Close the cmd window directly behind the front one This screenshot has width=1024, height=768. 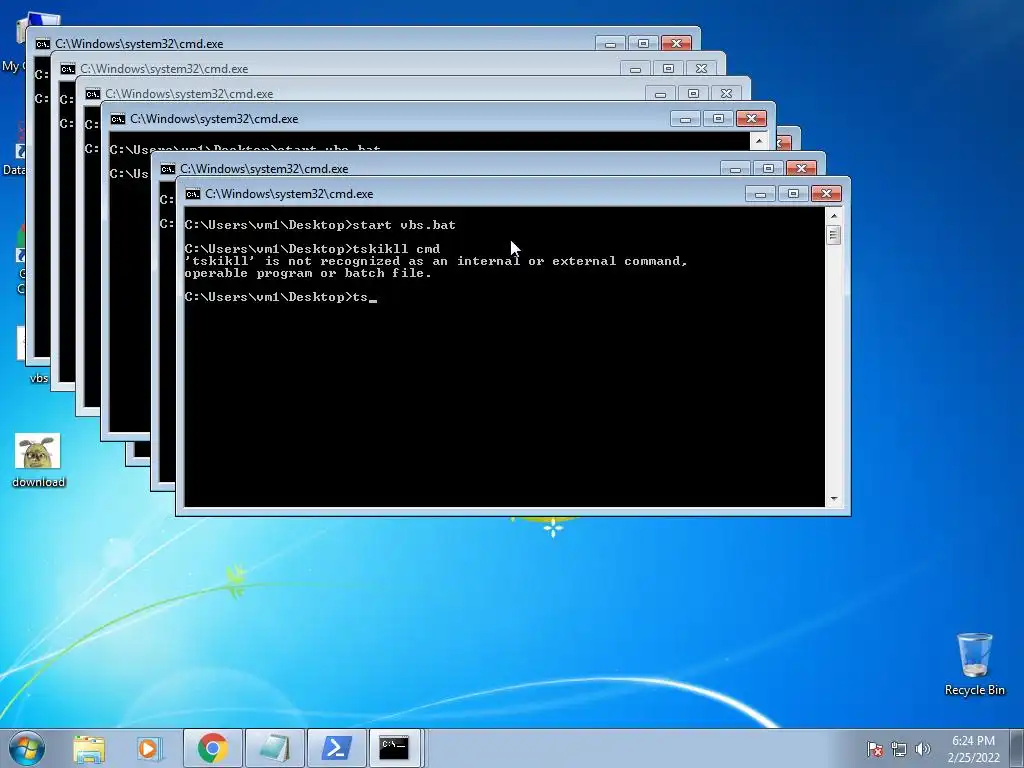801,168
